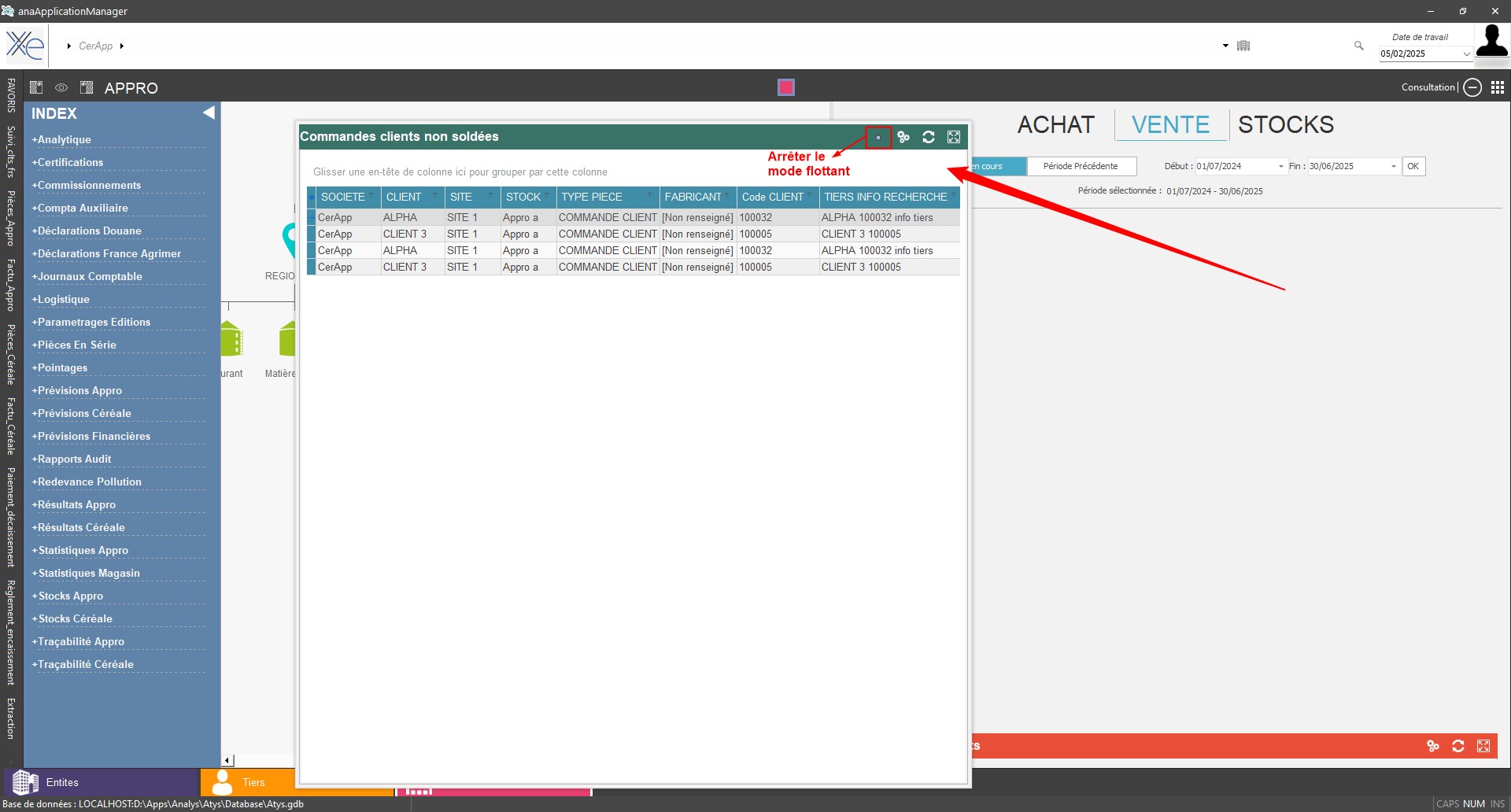Open settings gears in Commandes clients panel
The image size is (1511, 812).
903,137
